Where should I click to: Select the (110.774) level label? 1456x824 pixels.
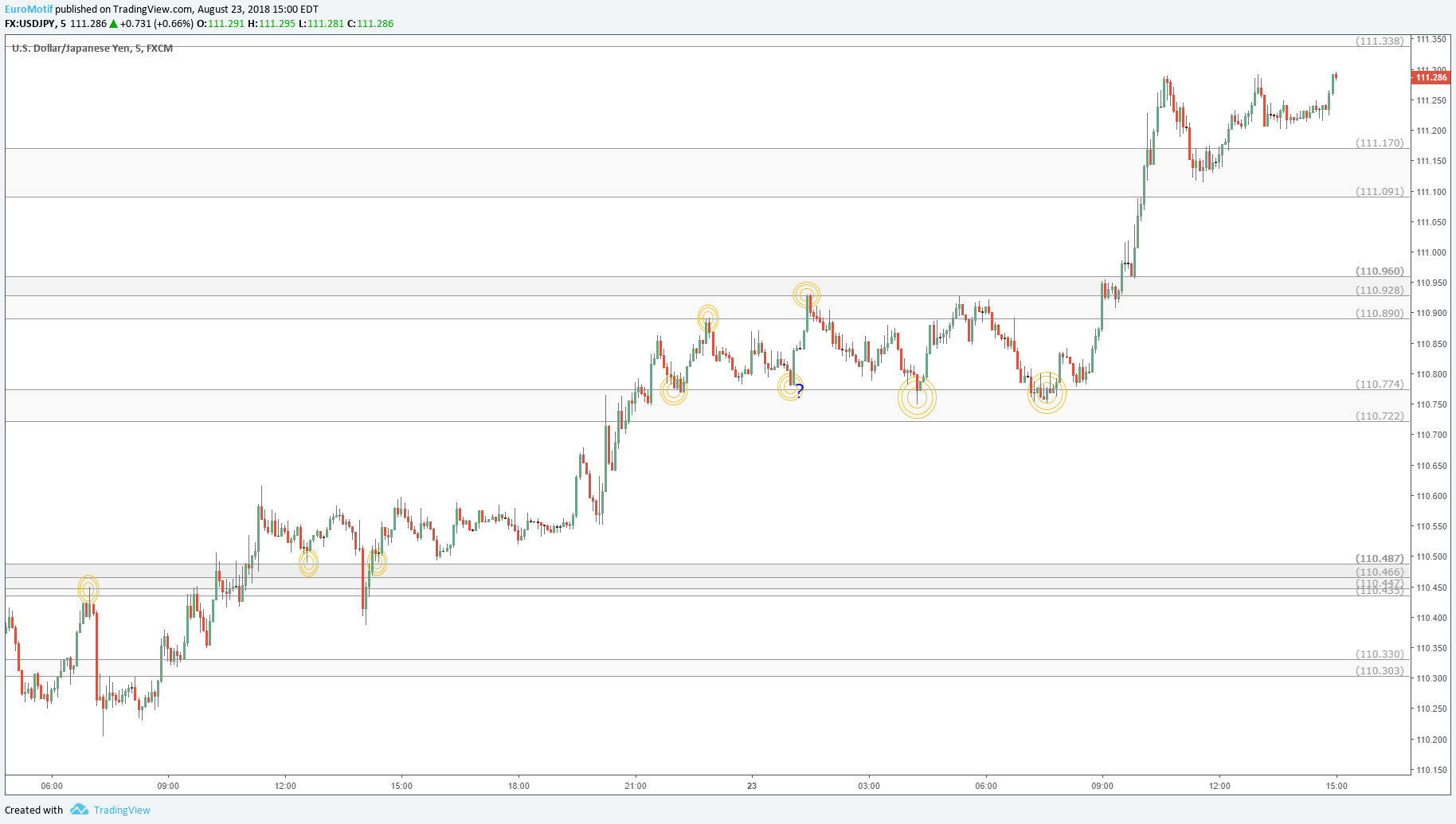tap(1380, 385)
